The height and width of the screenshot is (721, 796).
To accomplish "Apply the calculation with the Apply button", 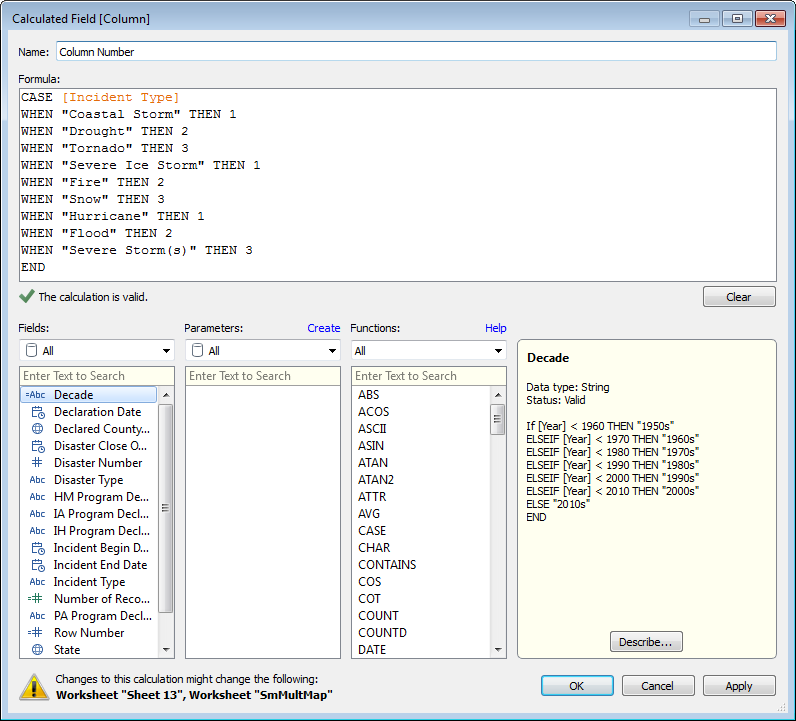I will click(739, 686).
